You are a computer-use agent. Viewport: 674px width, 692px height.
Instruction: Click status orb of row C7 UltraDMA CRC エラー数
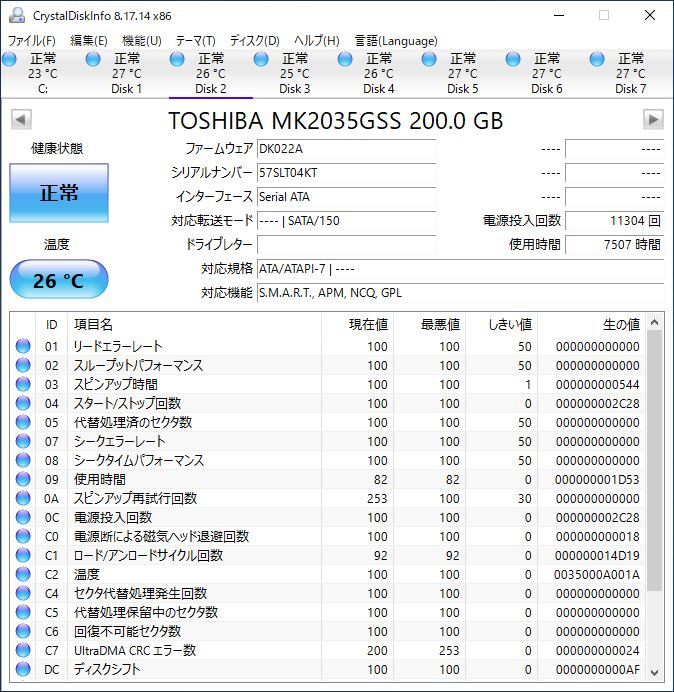coord(23,650)
